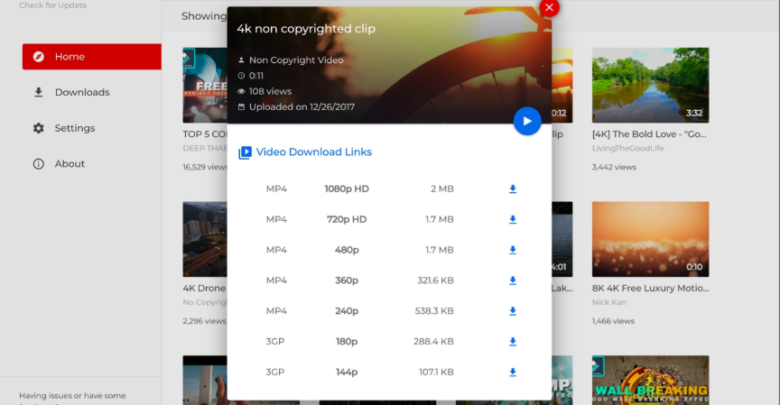Open the WALL BREAKING video thumbnail
Viewport: 780px width, 405px height.
click(x=650, y=380)
